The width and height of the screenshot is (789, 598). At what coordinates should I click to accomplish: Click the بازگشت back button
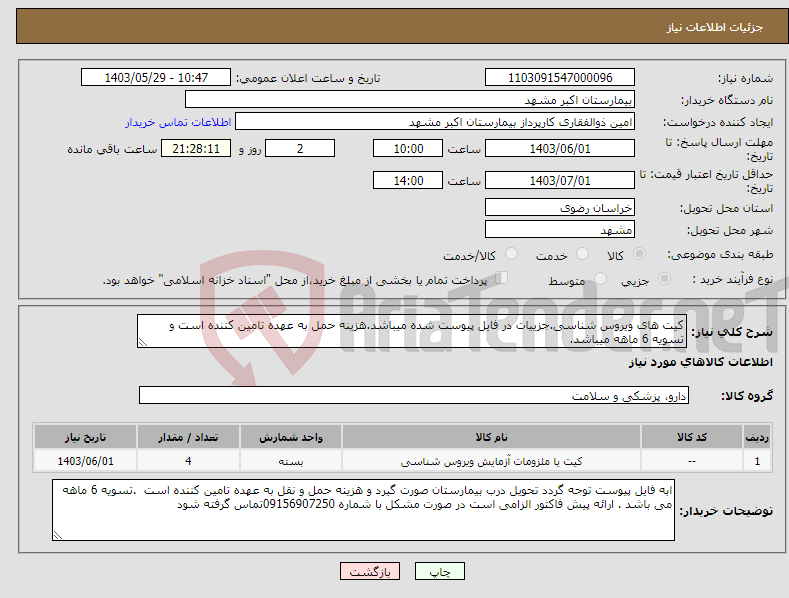pyautogui.click(x=370, y=571)
